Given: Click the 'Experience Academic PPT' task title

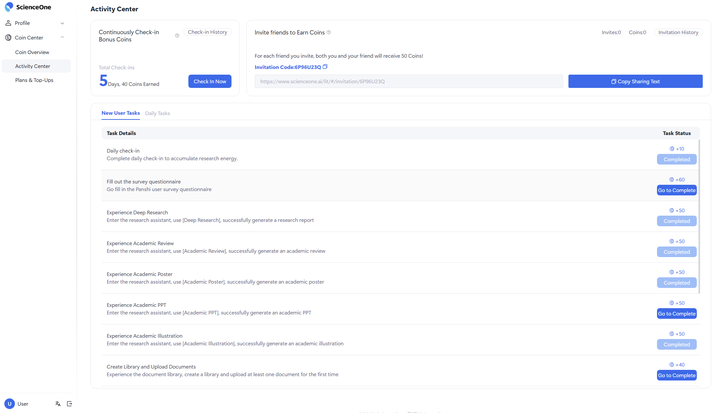Looking at the screenshot, I should 136,305.
